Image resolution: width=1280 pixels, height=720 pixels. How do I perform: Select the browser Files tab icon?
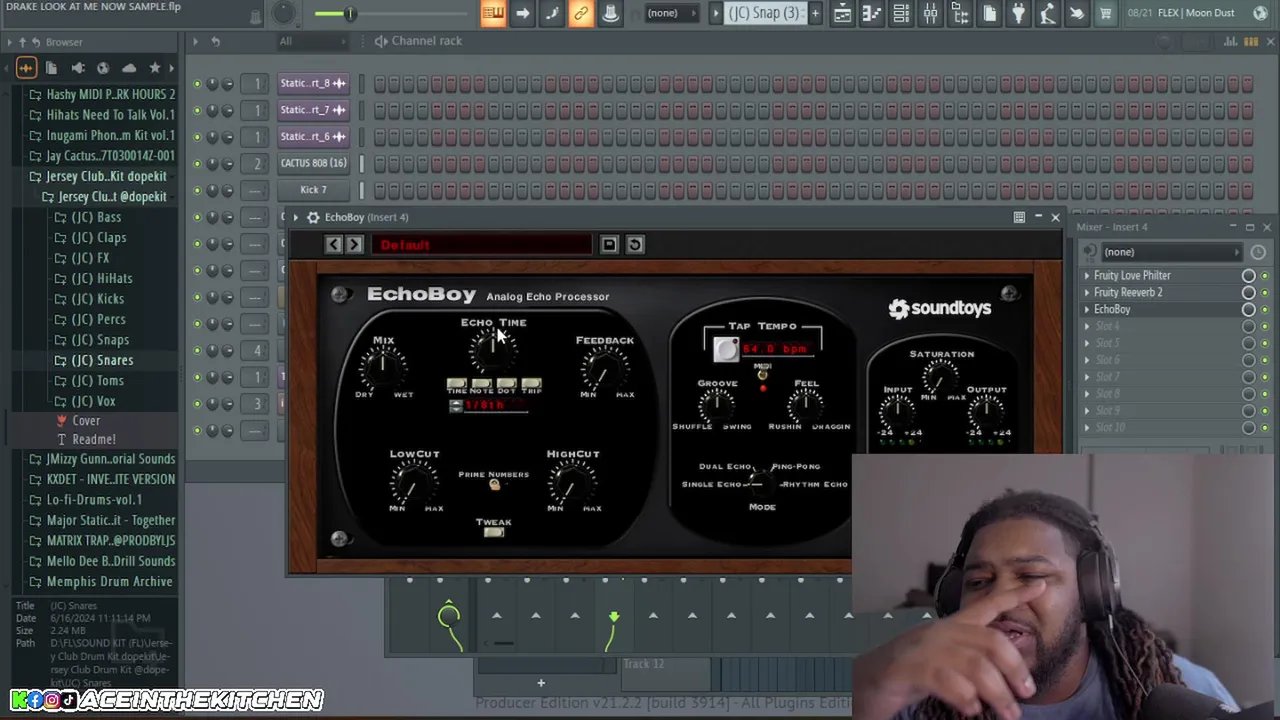(x=51, y=68)
